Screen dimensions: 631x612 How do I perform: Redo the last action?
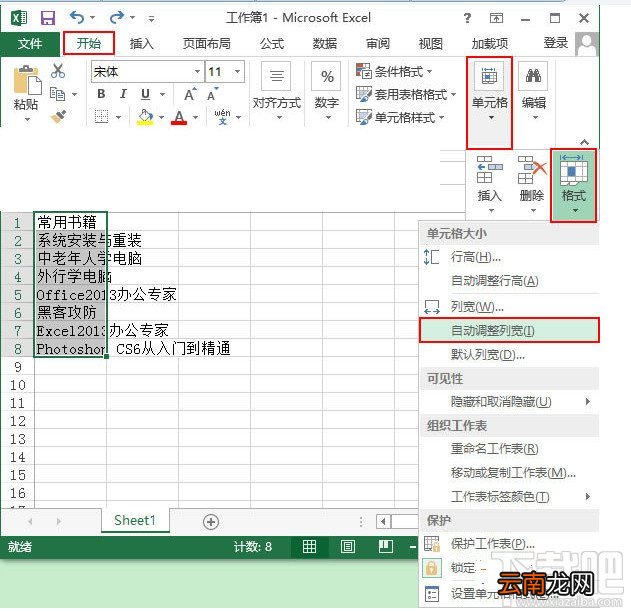(x=117, y=18)
